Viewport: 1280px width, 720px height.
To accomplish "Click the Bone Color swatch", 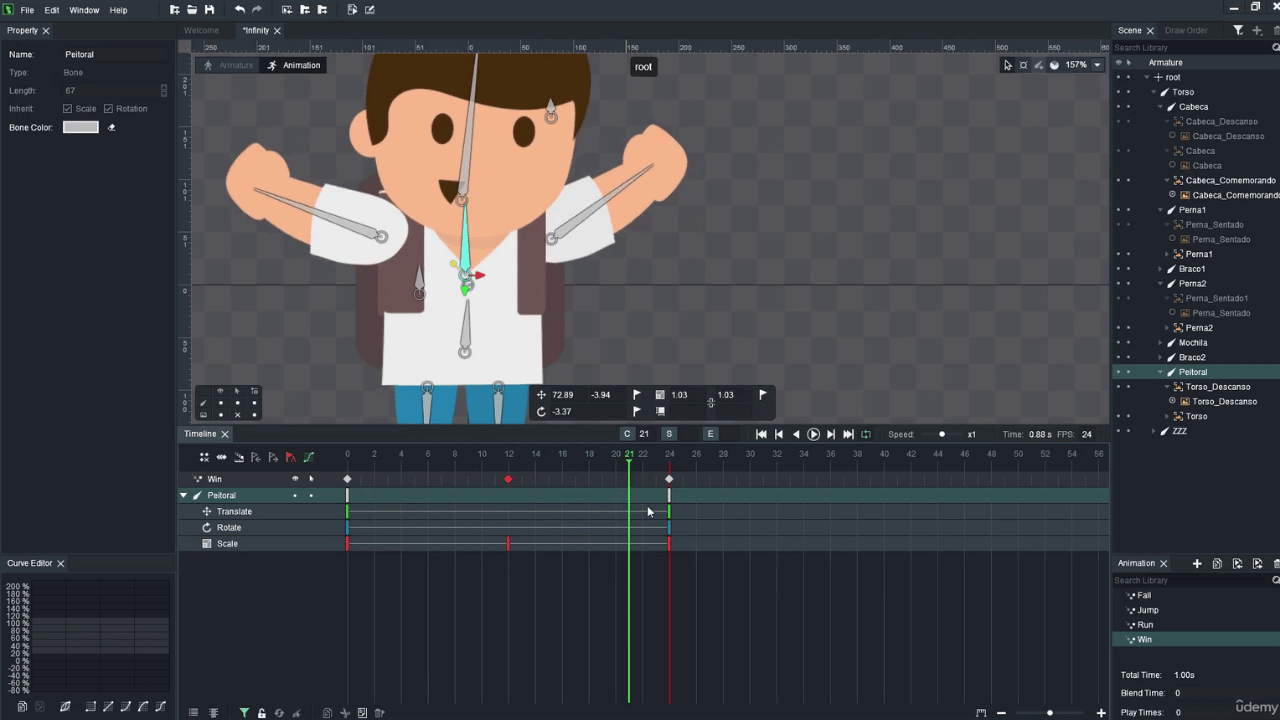I will (x=81, y=127).
